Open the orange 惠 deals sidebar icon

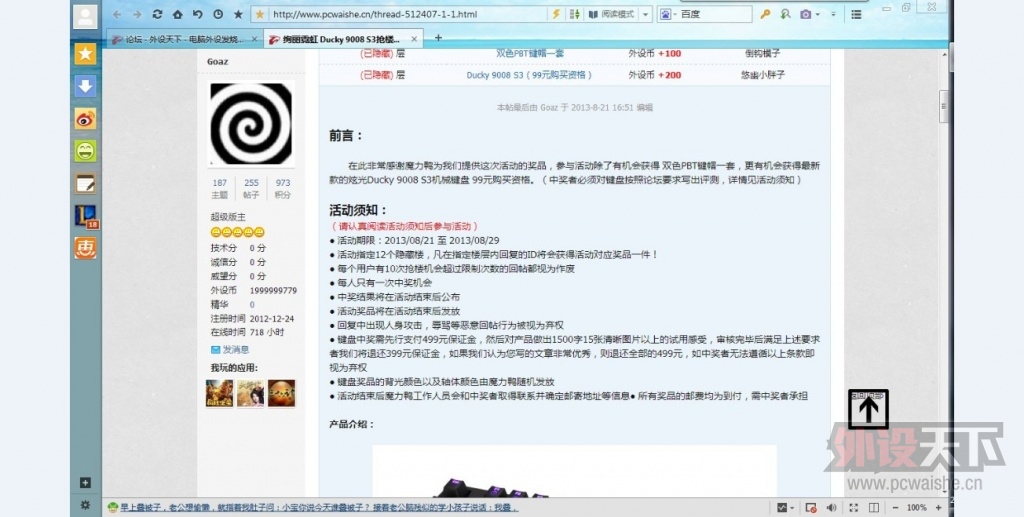(86, 248)
